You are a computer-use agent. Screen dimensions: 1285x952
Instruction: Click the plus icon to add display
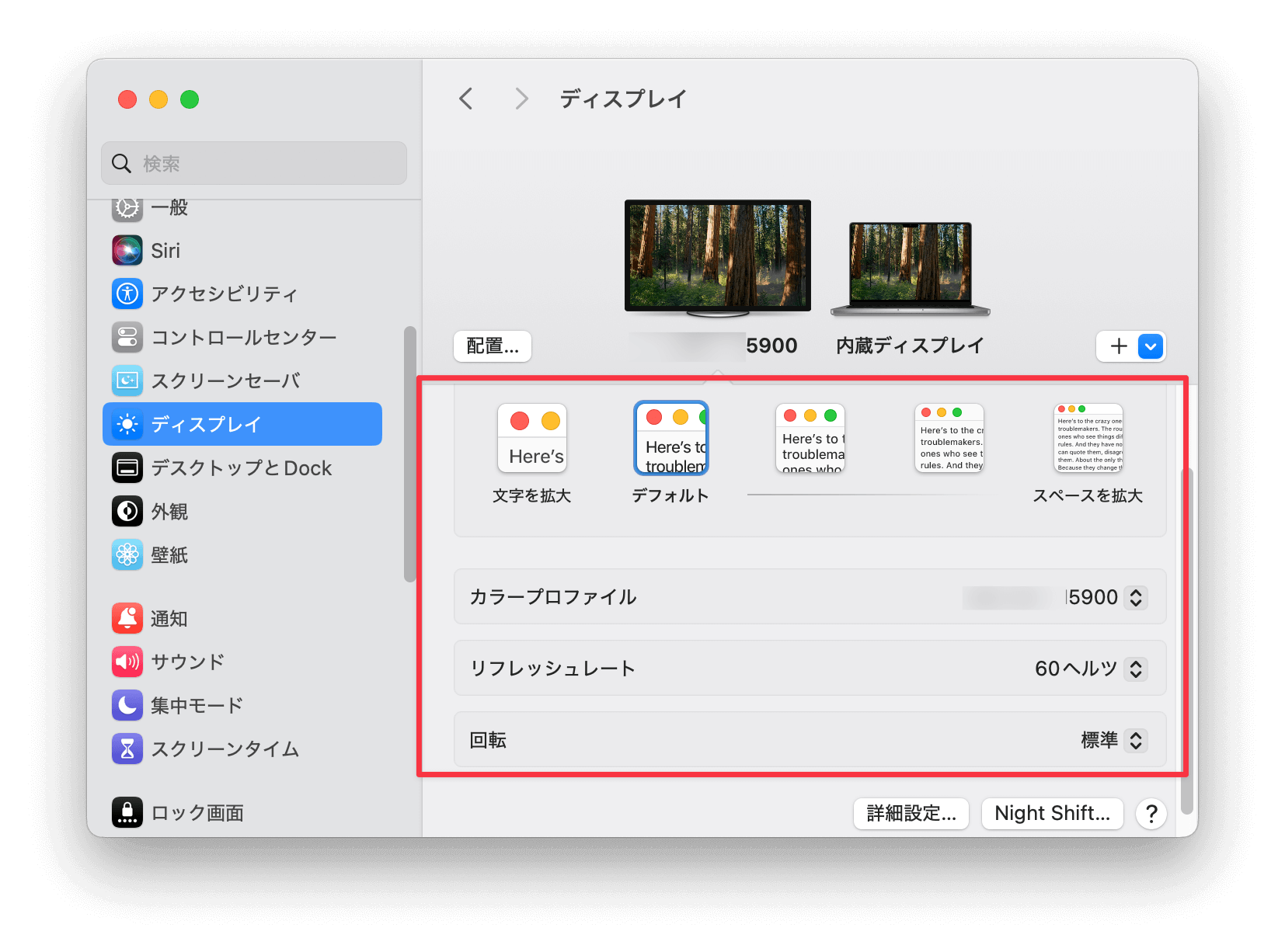click(x=1119, y=346)
